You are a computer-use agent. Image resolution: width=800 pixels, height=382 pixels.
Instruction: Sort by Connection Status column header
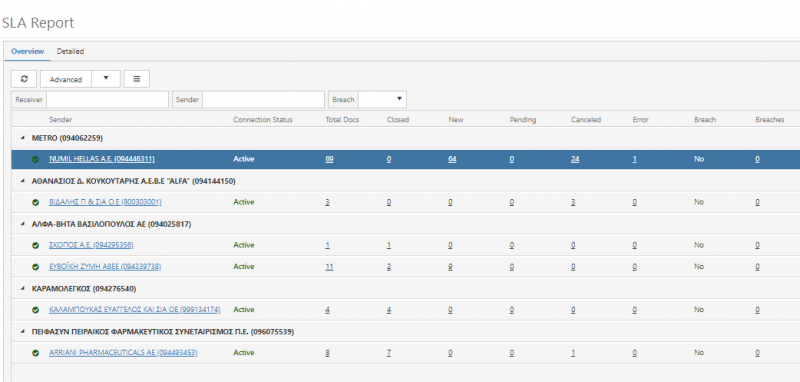tap(263, 120)
